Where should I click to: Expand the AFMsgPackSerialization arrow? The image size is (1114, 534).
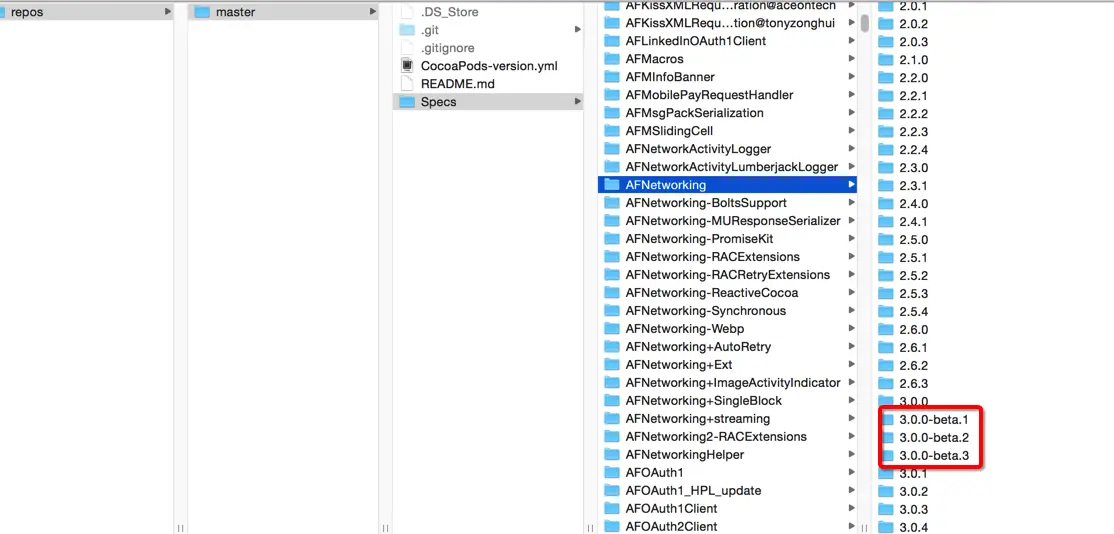coord(851,113)
